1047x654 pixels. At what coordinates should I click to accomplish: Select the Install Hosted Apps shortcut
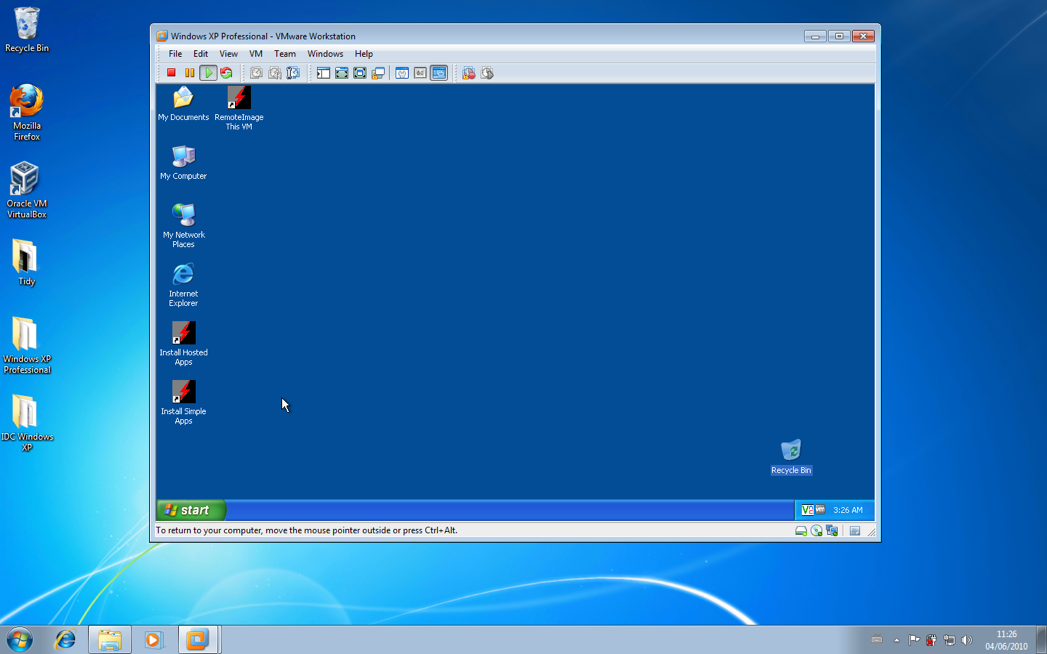[x=183, y=343]
